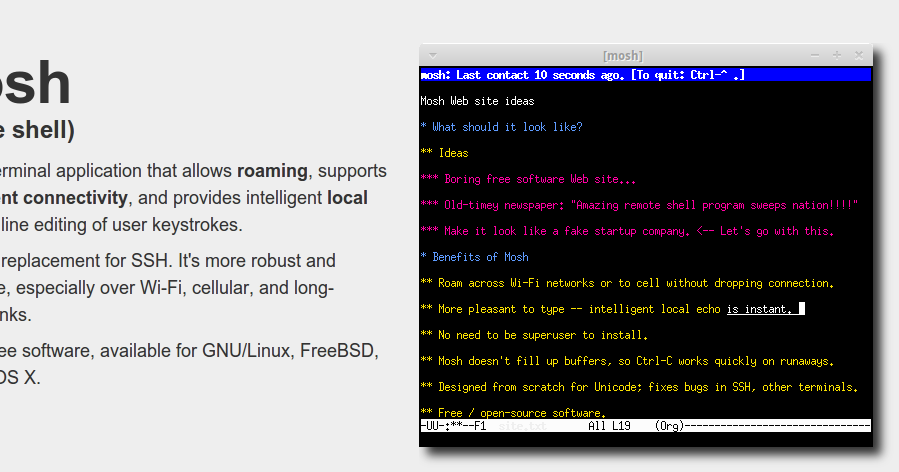The image size is (899, 472).
Task: Click the 'Boring free software Web site...' line
Action: pyautogui.click(x=528, y=179)
